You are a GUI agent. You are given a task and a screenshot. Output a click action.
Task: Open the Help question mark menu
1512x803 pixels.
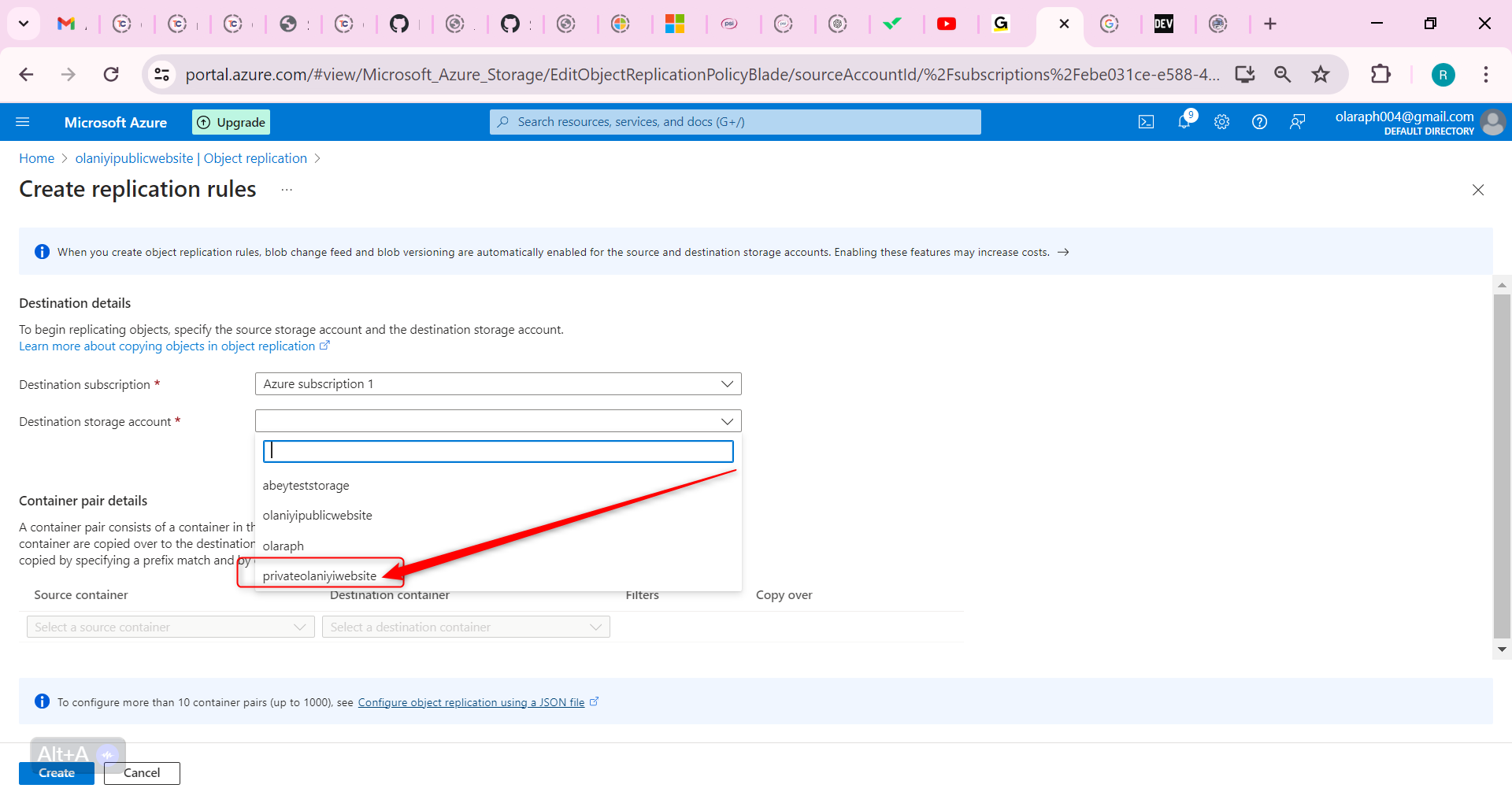(x=1260, y=122)
